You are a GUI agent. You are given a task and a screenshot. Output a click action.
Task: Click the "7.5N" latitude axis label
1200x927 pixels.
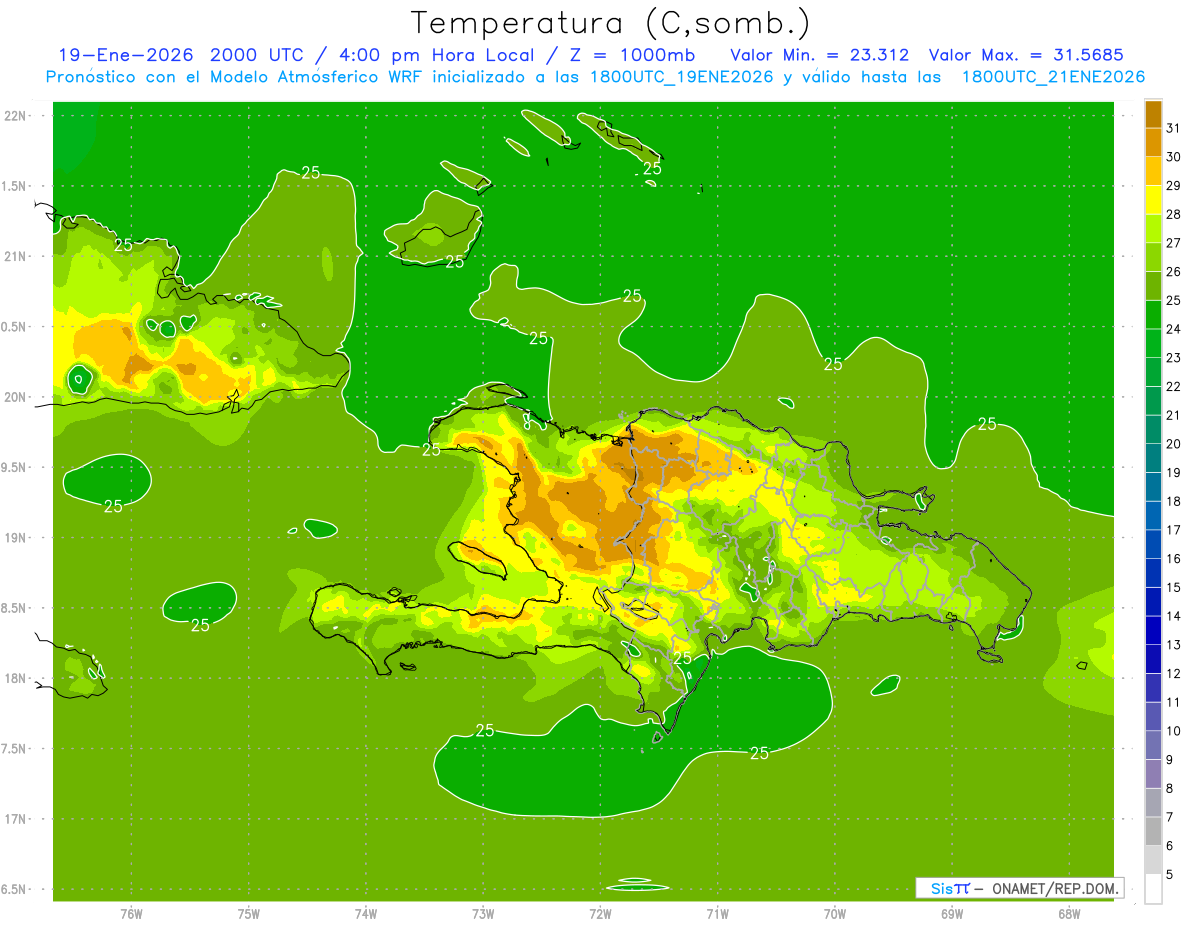point(15,749)
